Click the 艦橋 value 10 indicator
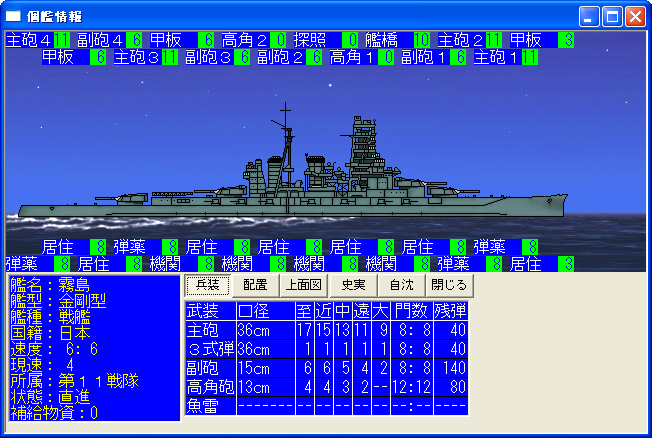The image size is (652, 438). (422, 40)
